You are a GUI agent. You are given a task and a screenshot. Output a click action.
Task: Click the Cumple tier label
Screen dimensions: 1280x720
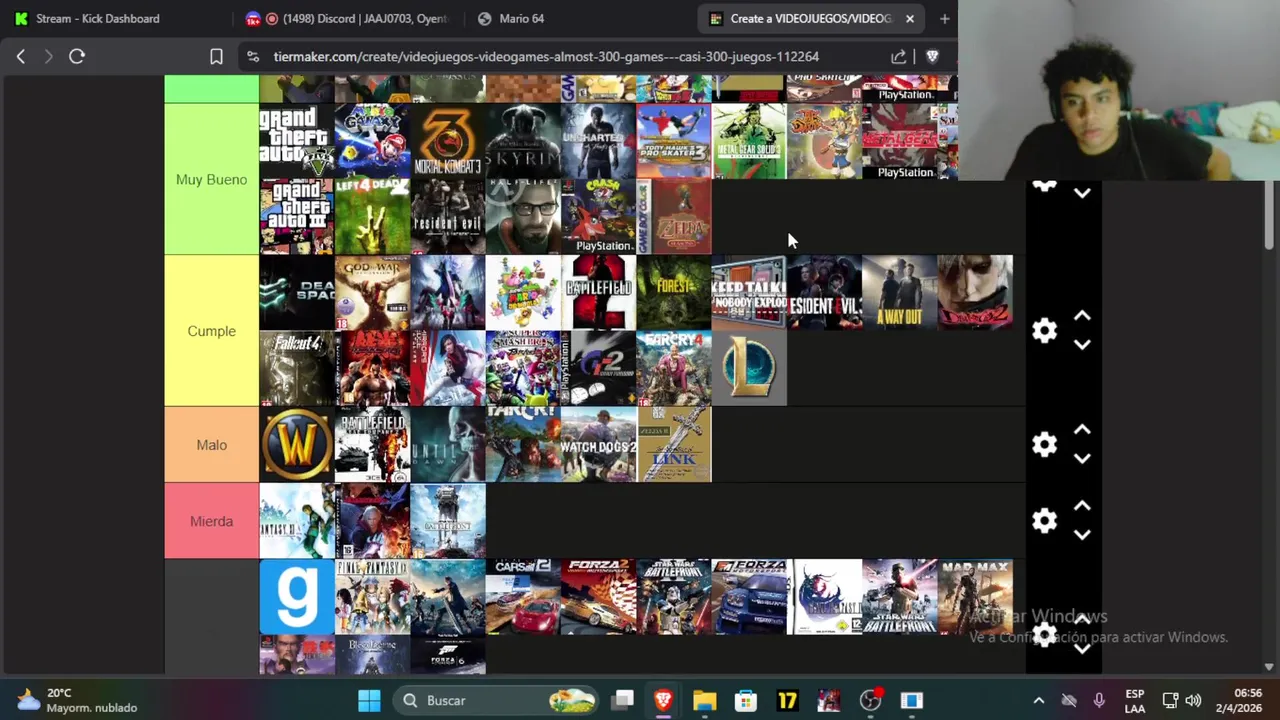click(x=211, y=331)
